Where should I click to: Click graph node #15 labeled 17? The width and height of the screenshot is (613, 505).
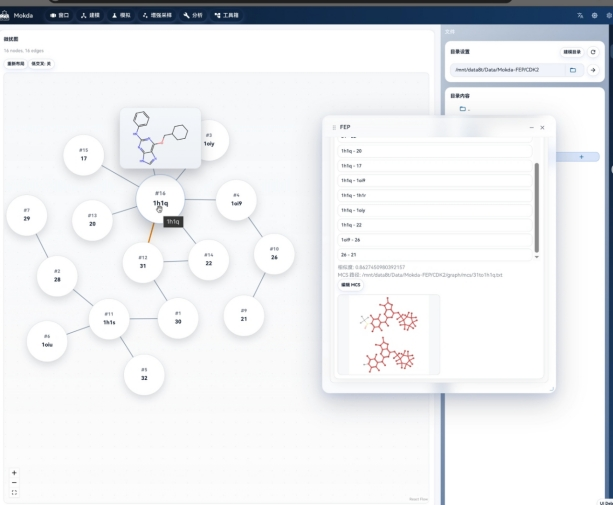84,155
